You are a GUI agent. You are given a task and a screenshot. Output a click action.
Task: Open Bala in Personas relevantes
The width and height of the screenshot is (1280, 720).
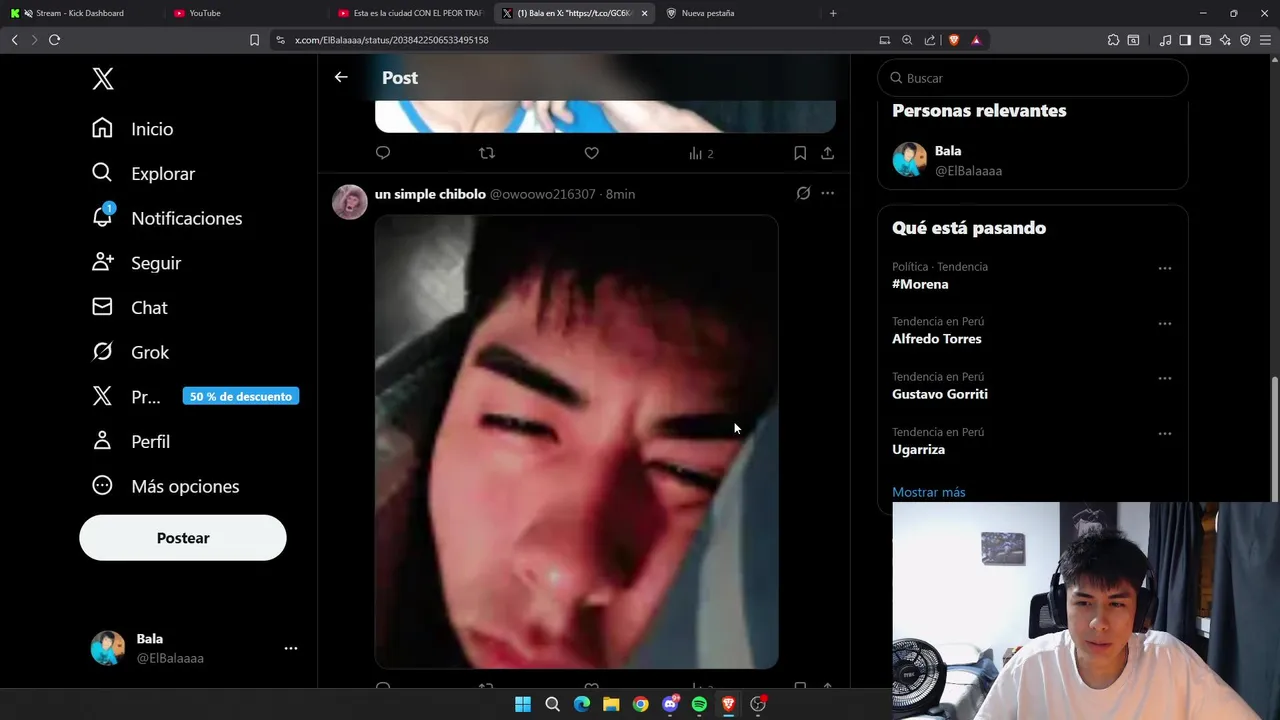pyautogui.click(x=948, y=151)
